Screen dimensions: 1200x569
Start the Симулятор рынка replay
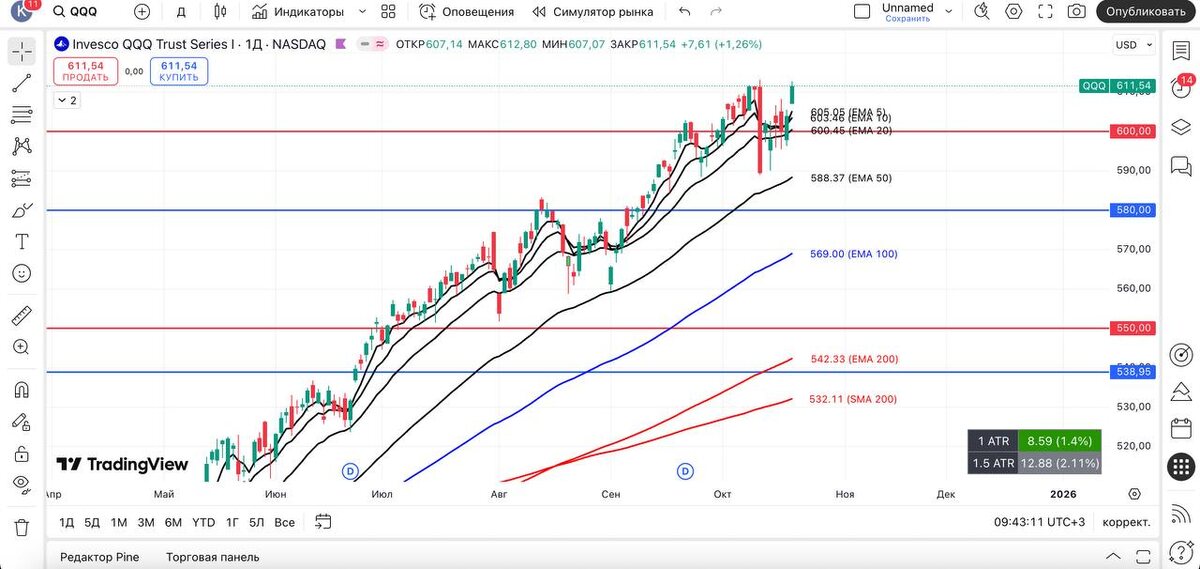pos(593,12)
